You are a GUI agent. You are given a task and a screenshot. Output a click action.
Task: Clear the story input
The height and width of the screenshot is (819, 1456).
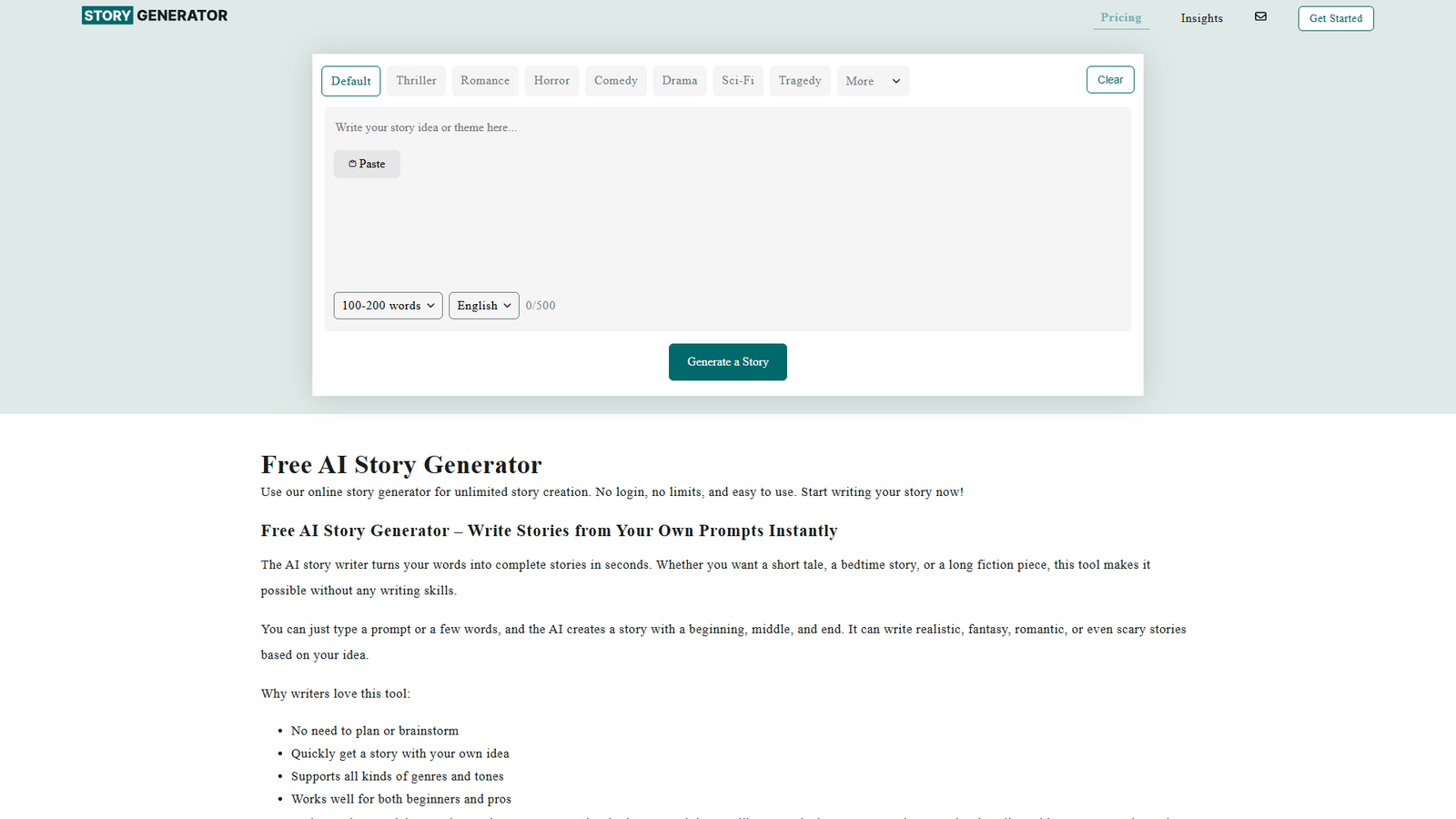(x=1110, y=80)
